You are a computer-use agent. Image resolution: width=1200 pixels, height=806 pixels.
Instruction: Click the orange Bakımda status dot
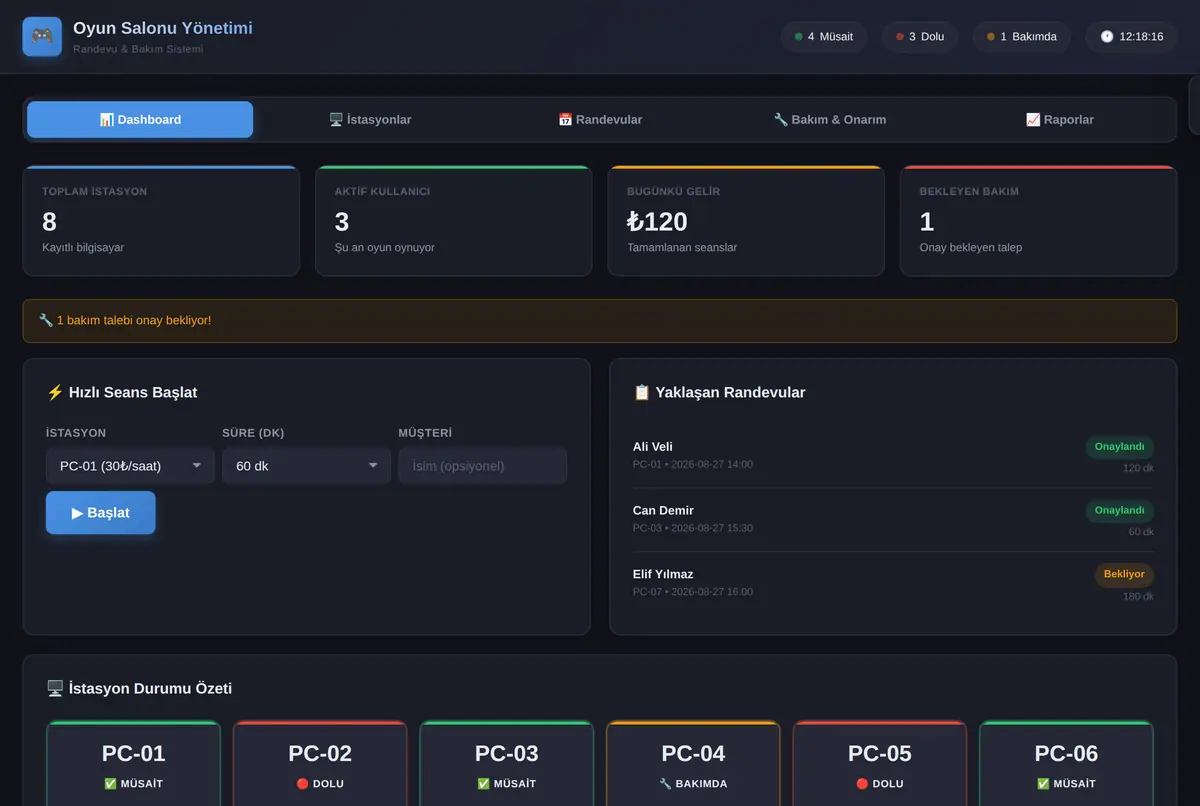point(991,37)
